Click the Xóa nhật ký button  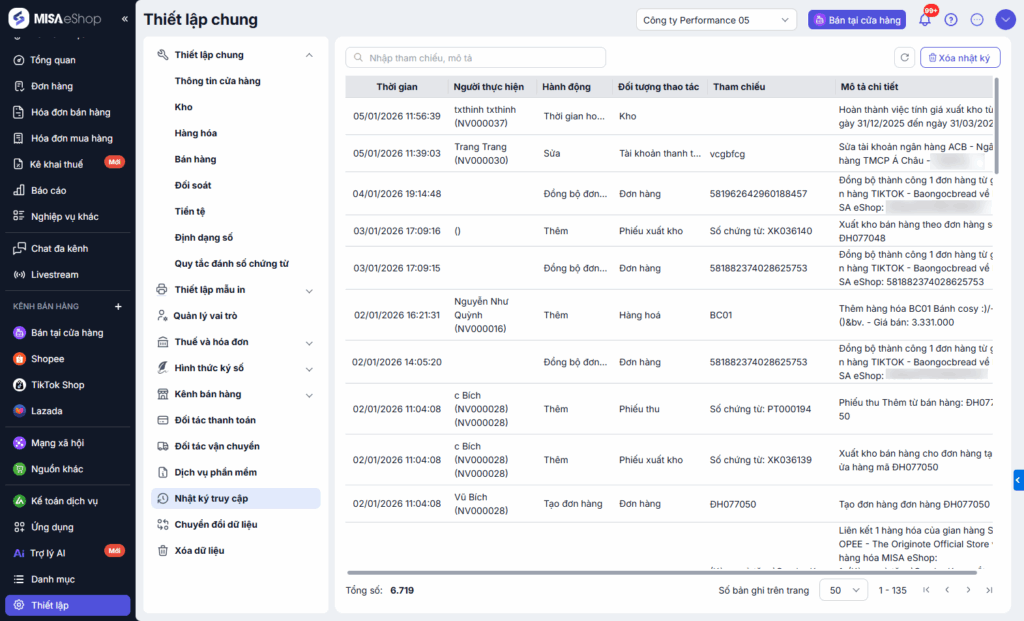tap(960, 58)
